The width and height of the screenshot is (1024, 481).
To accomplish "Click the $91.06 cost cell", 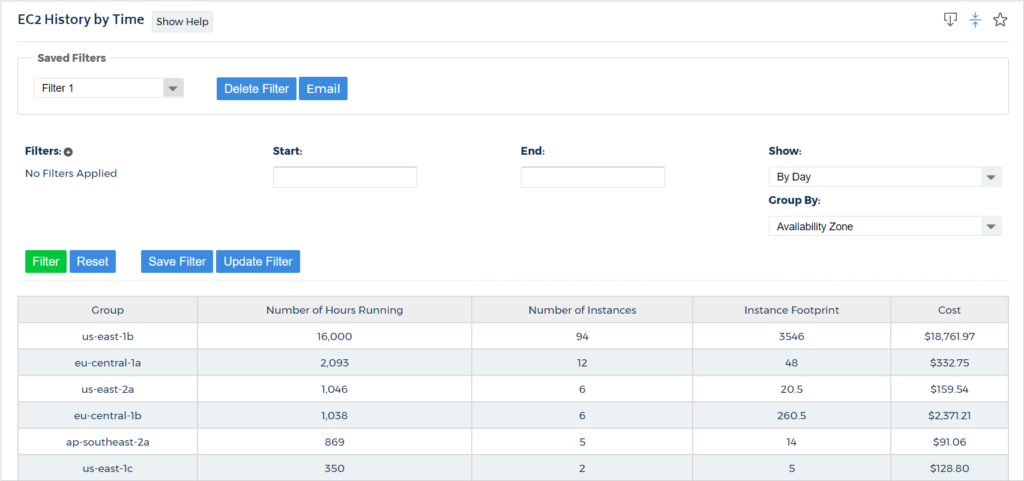I will click(x=949, y=442).
